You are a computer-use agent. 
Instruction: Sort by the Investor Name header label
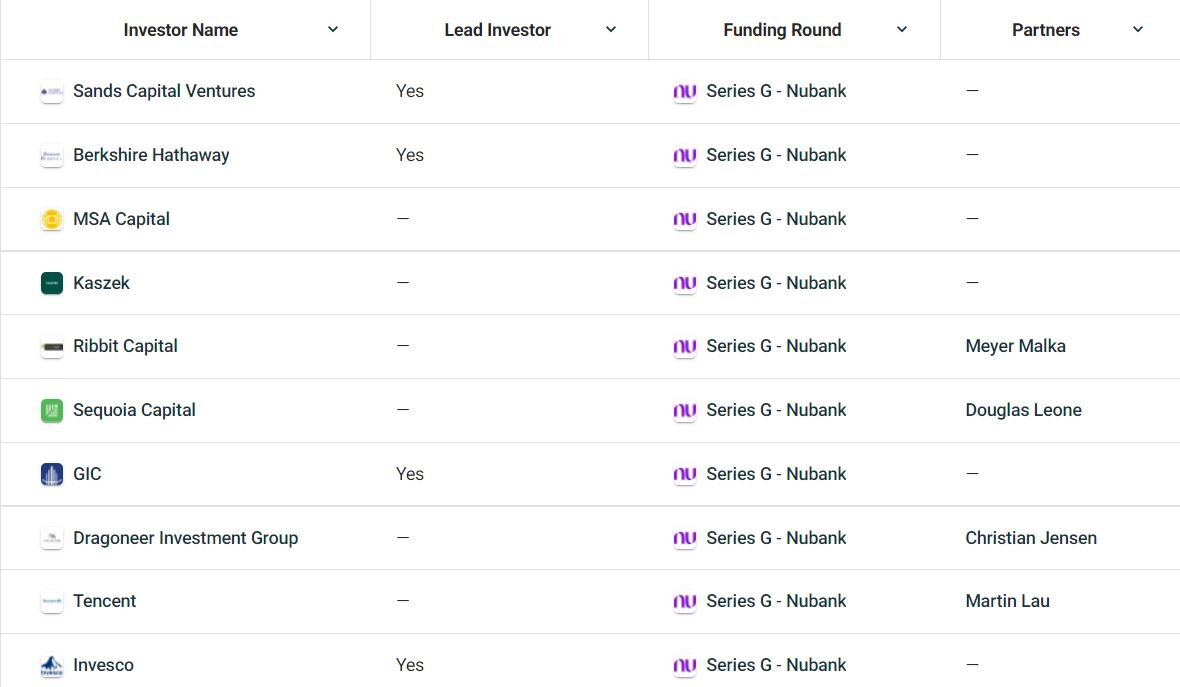pyautogui.click(x=181, y=30)
